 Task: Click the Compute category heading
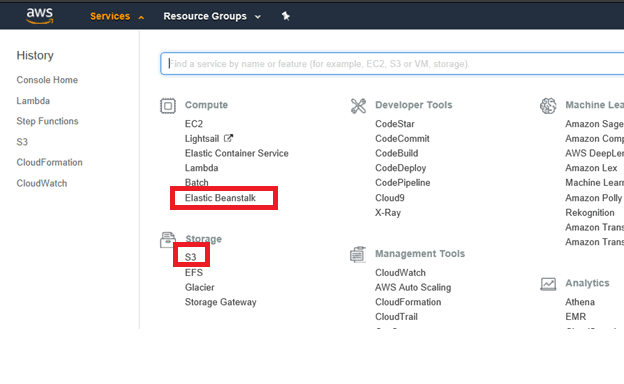click(206, 105)
